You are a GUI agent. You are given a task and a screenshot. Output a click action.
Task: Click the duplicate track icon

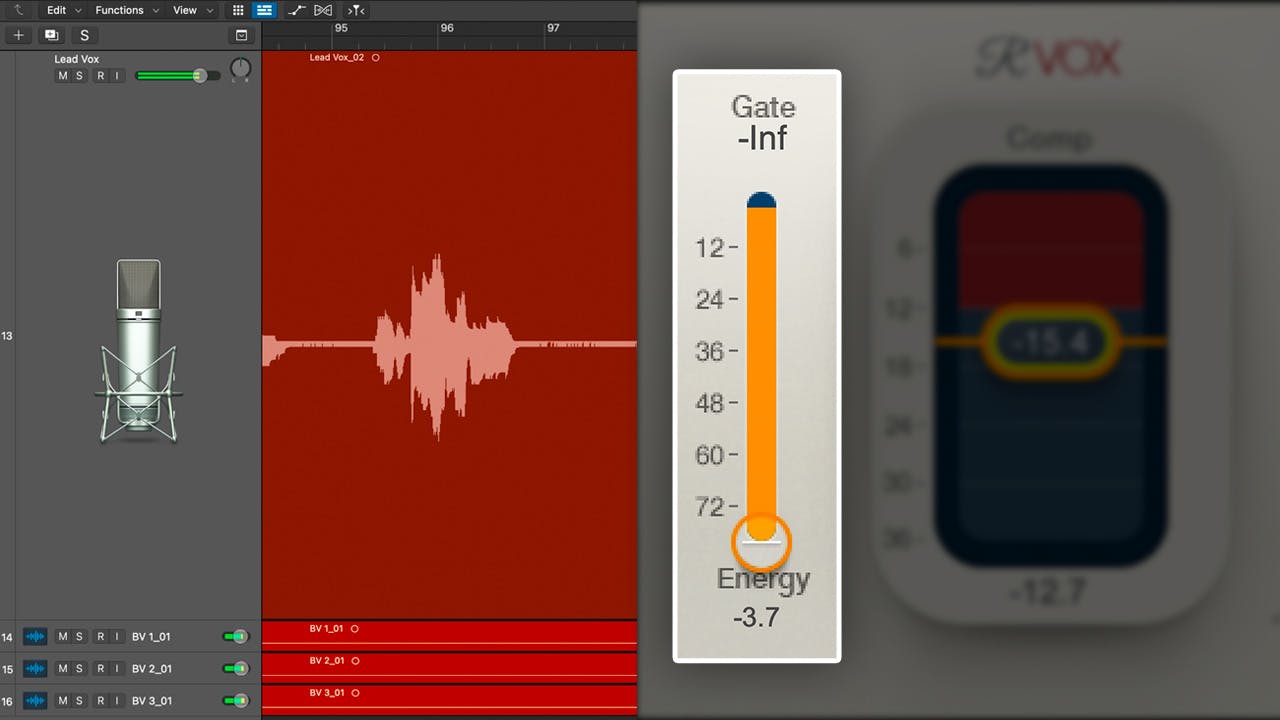pyautogui.click(x=51, y=35)
